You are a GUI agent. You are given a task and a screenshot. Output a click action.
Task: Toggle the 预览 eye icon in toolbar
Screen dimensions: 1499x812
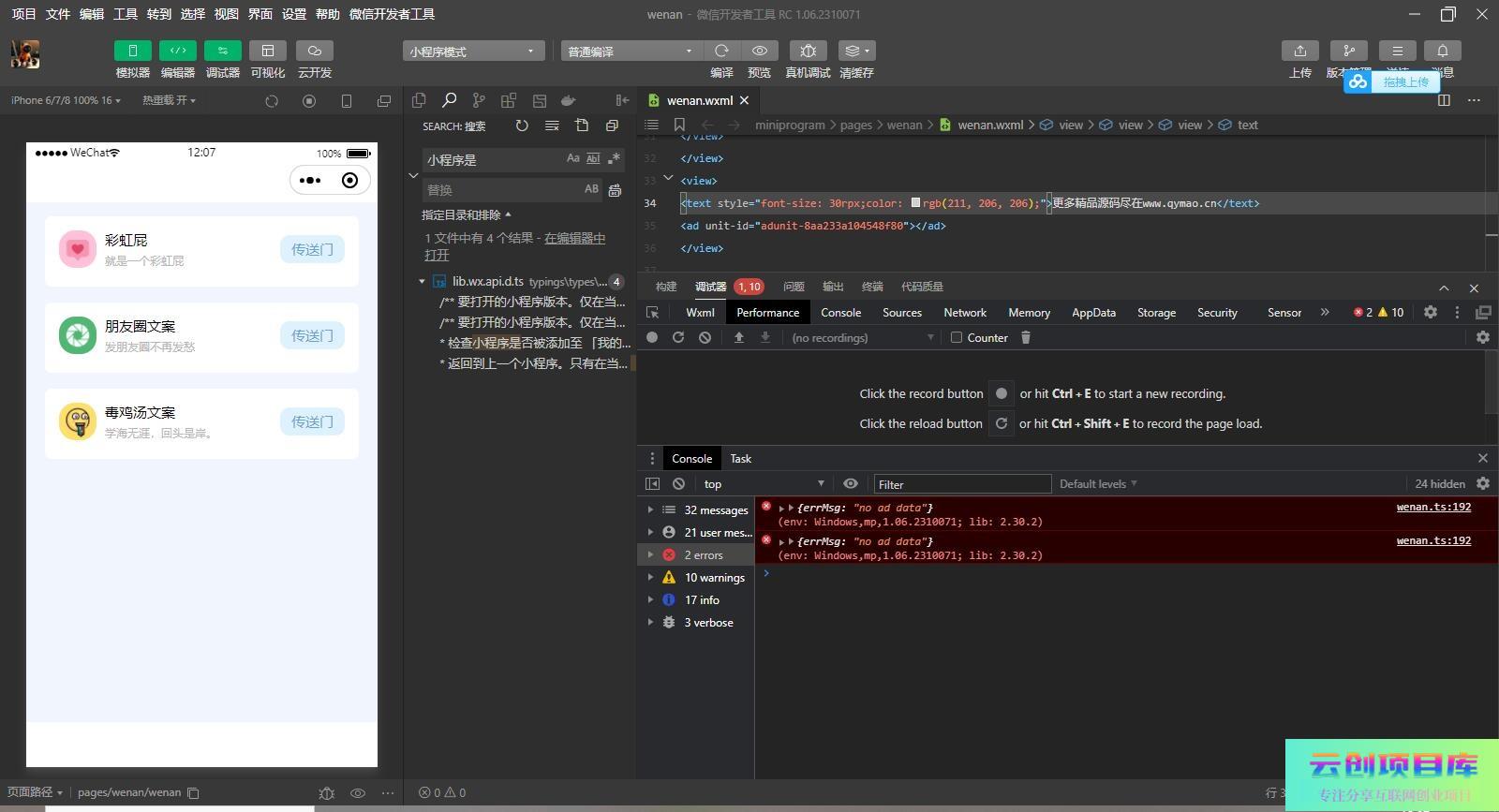click(760, 51)
